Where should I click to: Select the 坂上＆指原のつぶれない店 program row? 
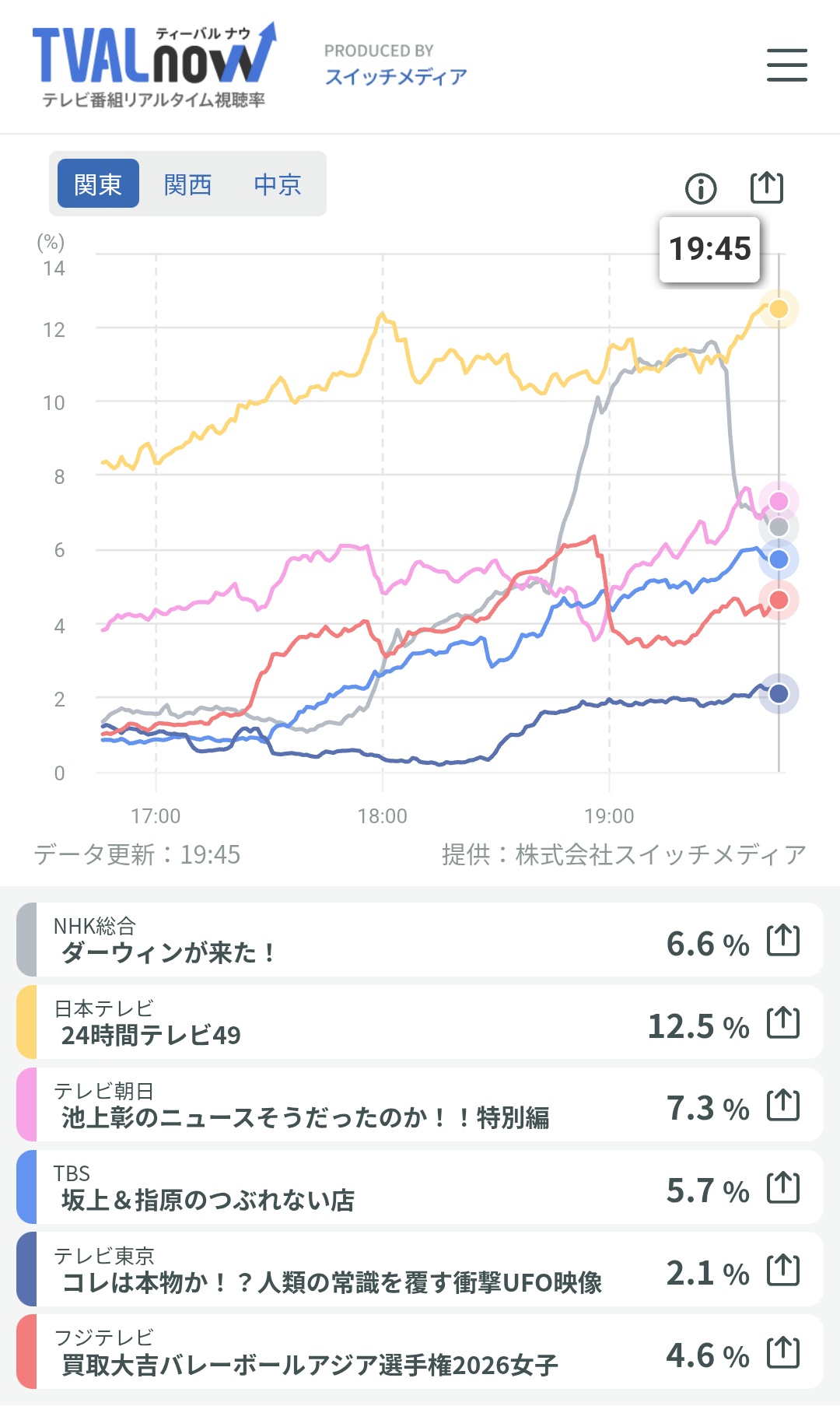pos(420,1187)
